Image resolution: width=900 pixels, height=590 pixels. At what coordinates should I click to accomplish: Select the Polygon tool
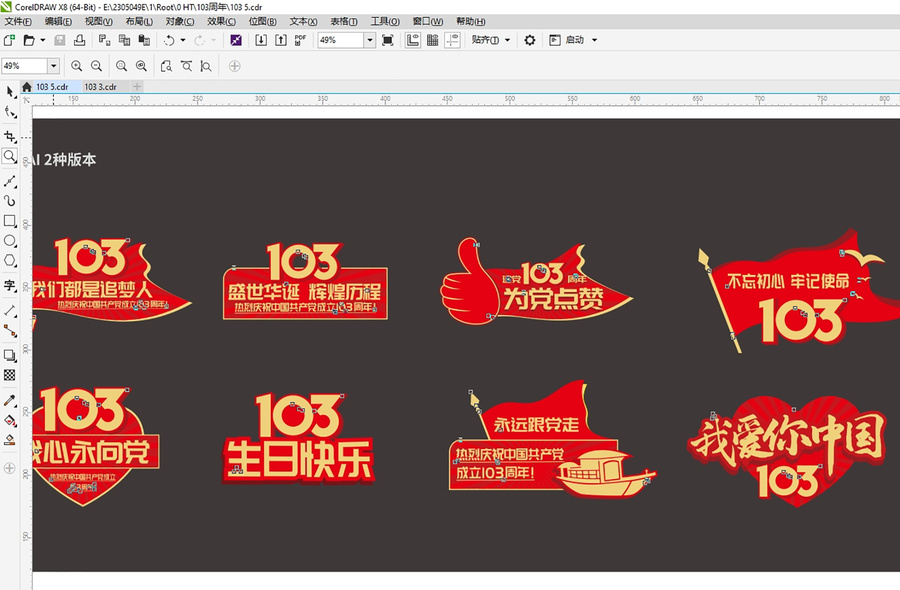(10, 261)
